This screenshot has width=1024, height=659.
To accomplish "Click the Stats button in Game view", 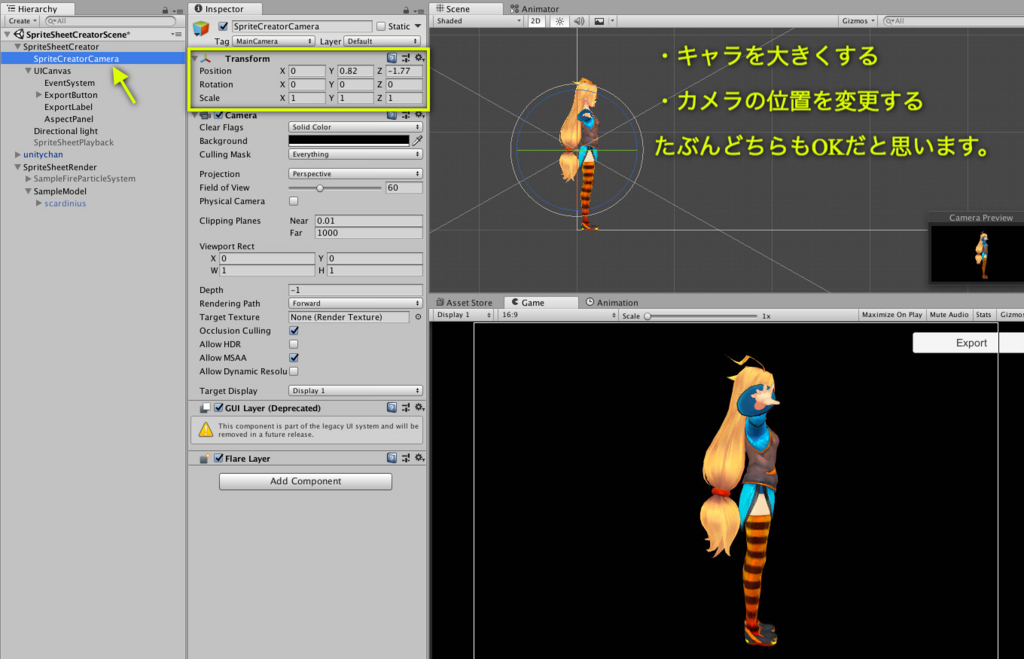I will 984,315.
